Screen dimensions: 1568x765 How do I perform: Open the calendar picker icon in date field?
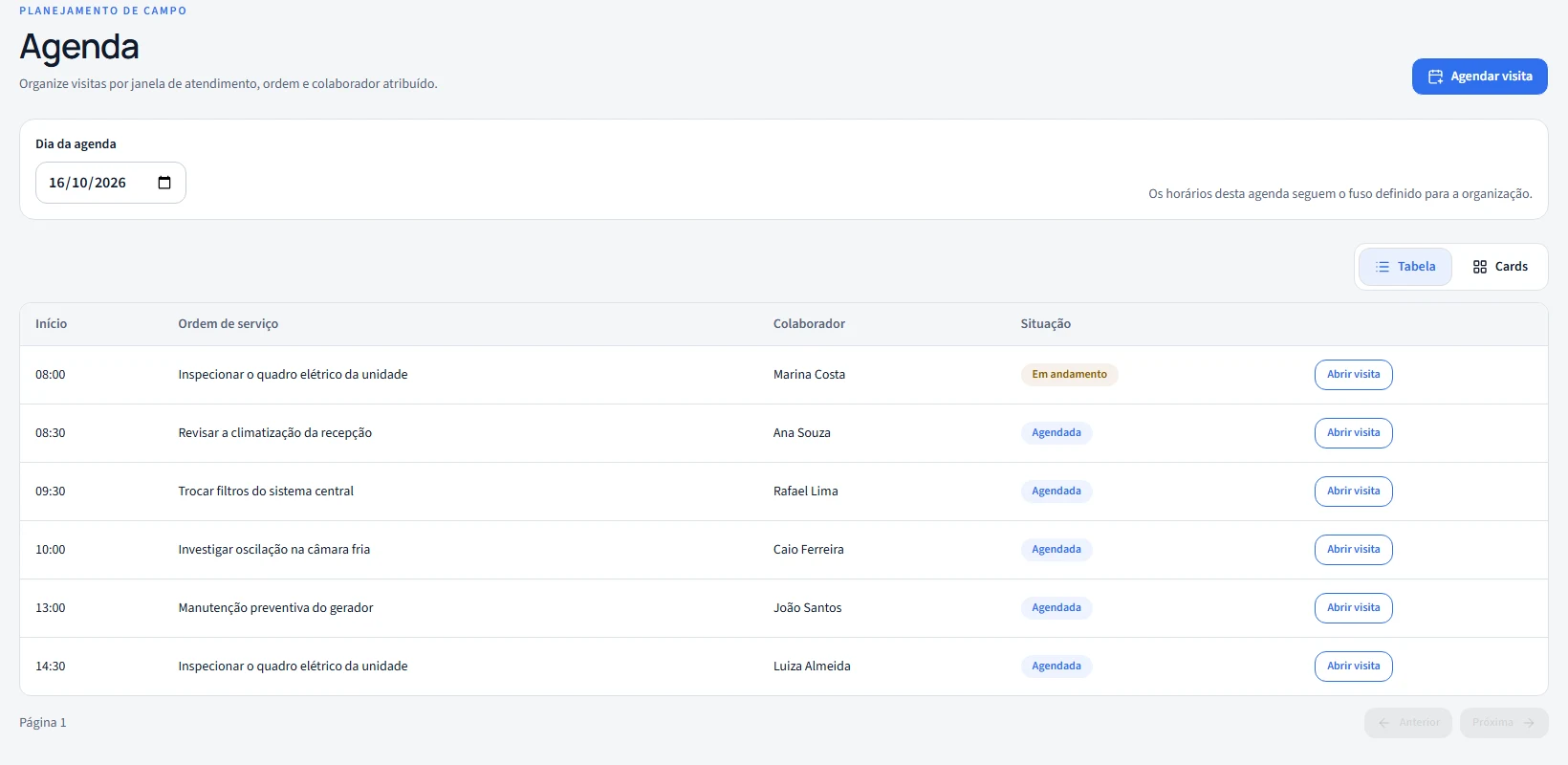(x=164, y=183)
